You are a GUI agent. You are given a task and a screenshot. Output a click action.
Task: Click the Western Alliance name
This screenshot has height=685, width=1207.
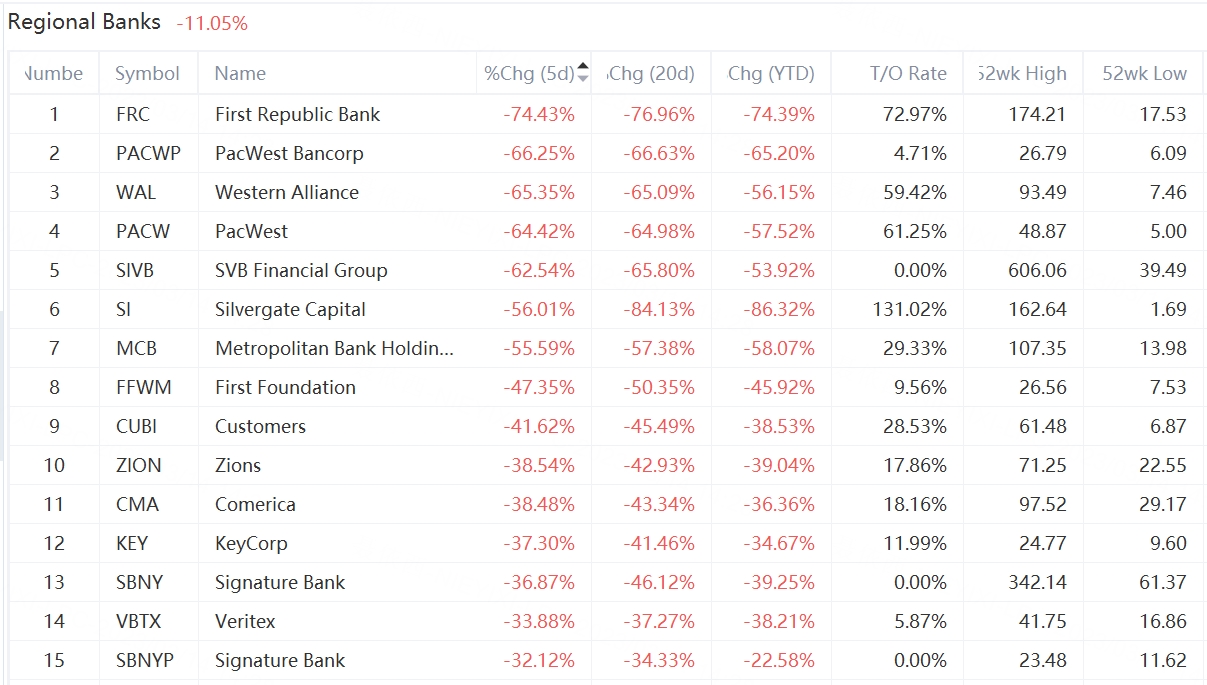click(x=286, y=192)
